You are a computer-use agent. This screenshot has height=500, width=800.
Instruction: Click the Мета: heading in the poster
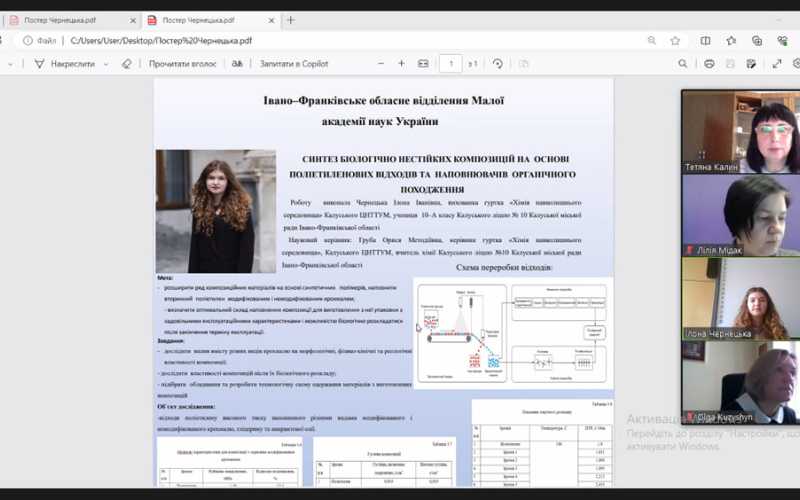[165, 278]
